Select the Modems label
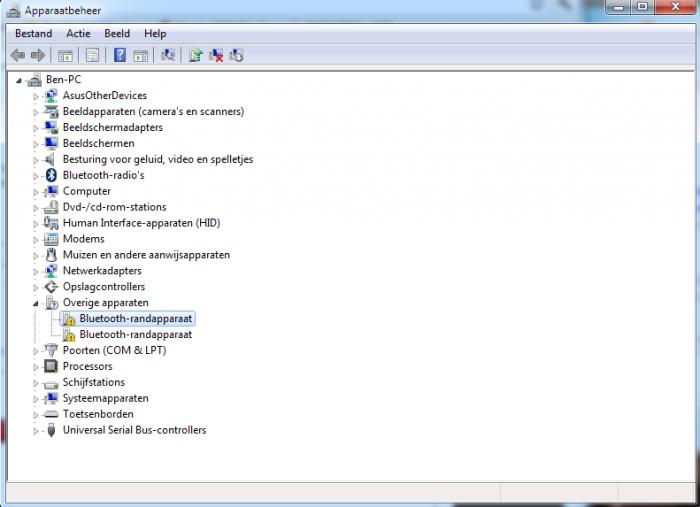This screenshot has width=700, height=507. (x=83, y=239)
